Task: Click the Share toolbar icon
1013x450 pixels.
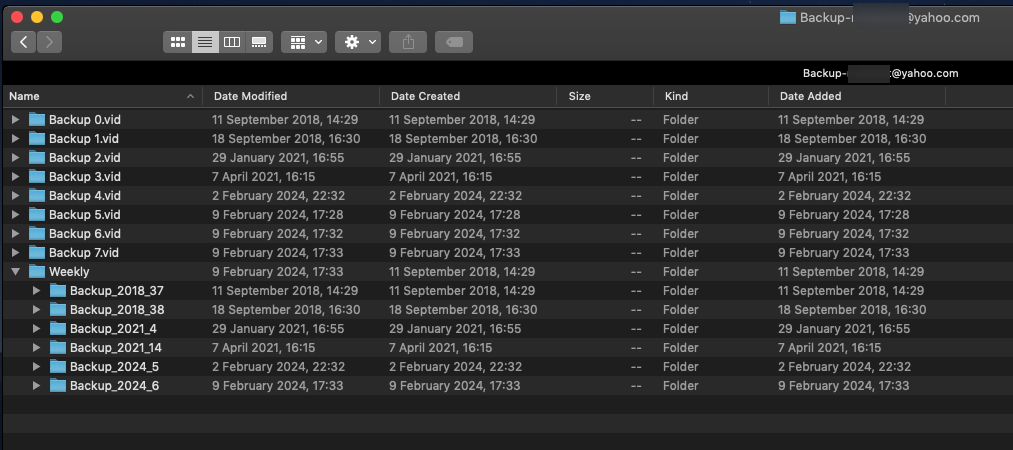Action: coord(408,42)
